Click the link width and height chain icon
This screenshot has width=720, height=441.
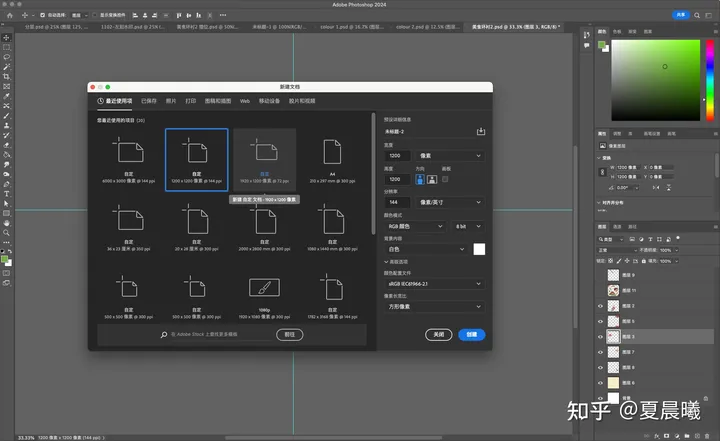click(x=602, y=172)
